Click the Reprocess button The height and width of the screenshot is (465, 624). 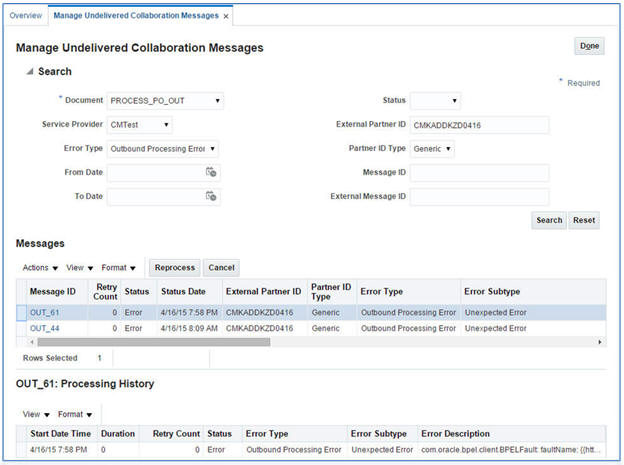click(174, 268)
